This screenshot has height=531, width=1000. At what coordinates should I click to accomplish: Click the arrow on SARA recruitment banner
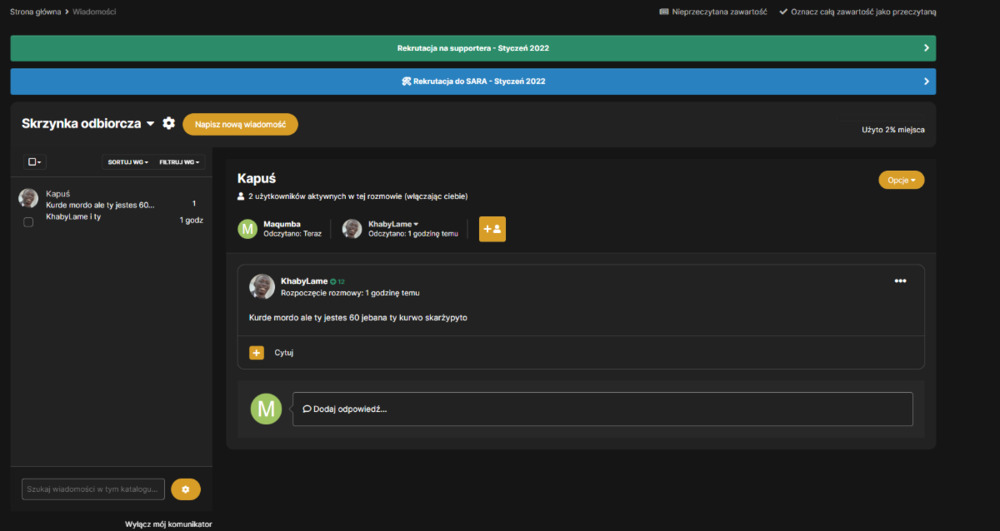click(x=926, y=81)
